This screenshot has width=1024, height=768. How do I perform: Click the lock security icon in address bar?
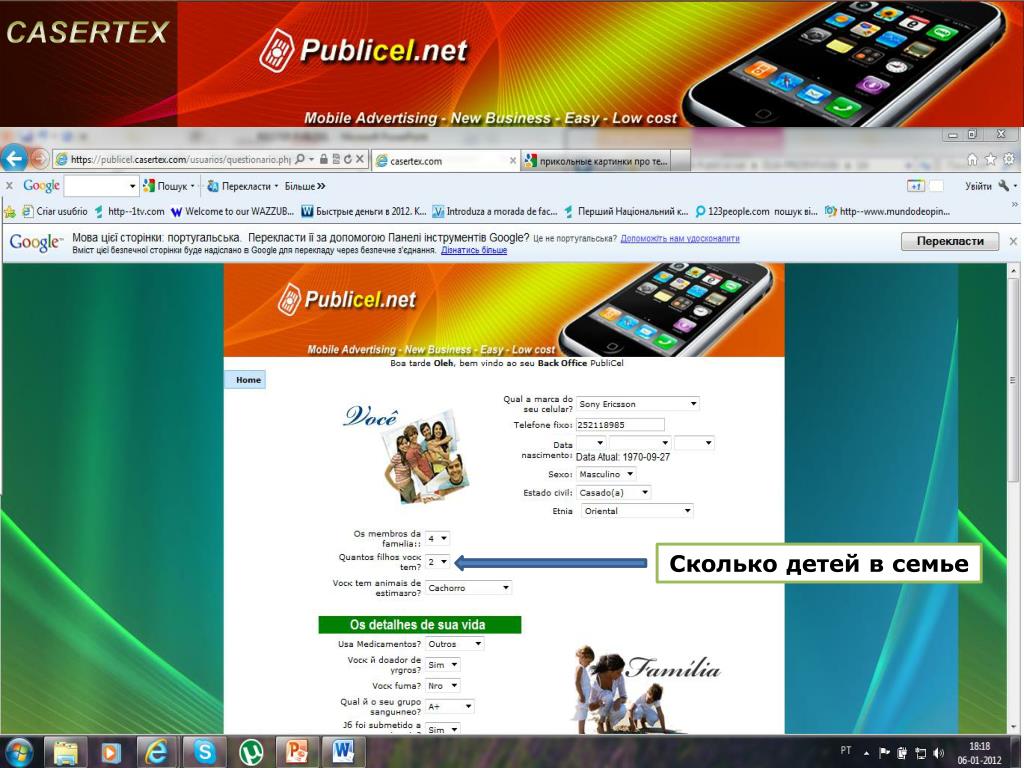pos(324,159)
